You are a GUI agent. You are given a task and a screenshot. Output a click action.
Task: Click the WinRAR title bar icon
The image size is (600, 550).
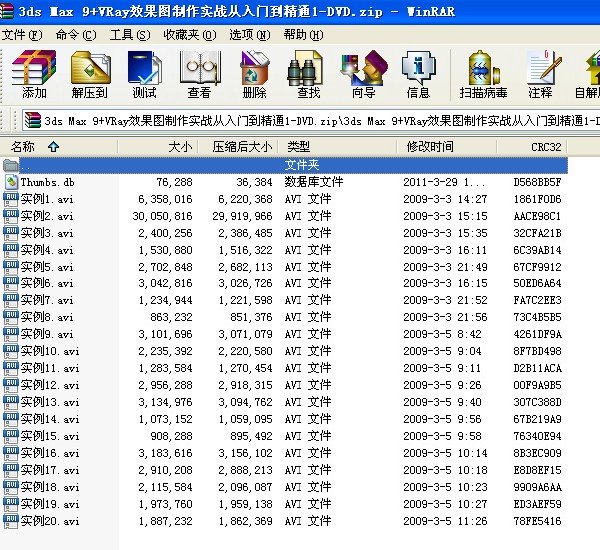(x=7, y=11)
